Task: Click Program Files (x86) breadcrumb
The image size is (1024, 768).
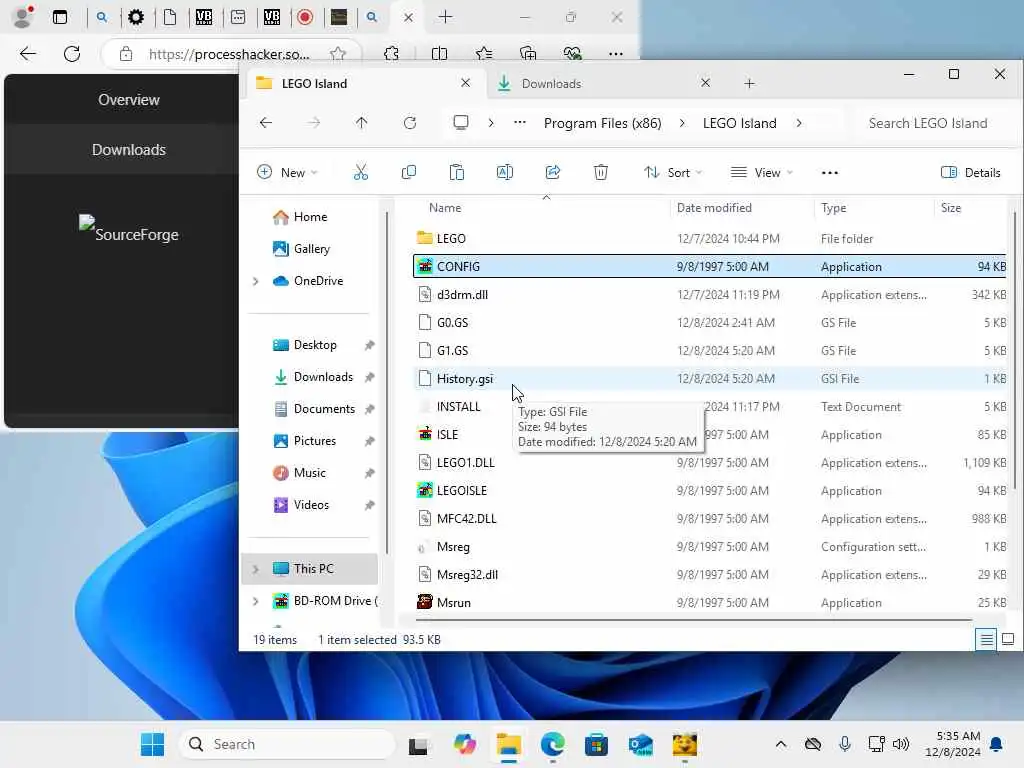Action: pyautogui.click(x=602, y=123)
